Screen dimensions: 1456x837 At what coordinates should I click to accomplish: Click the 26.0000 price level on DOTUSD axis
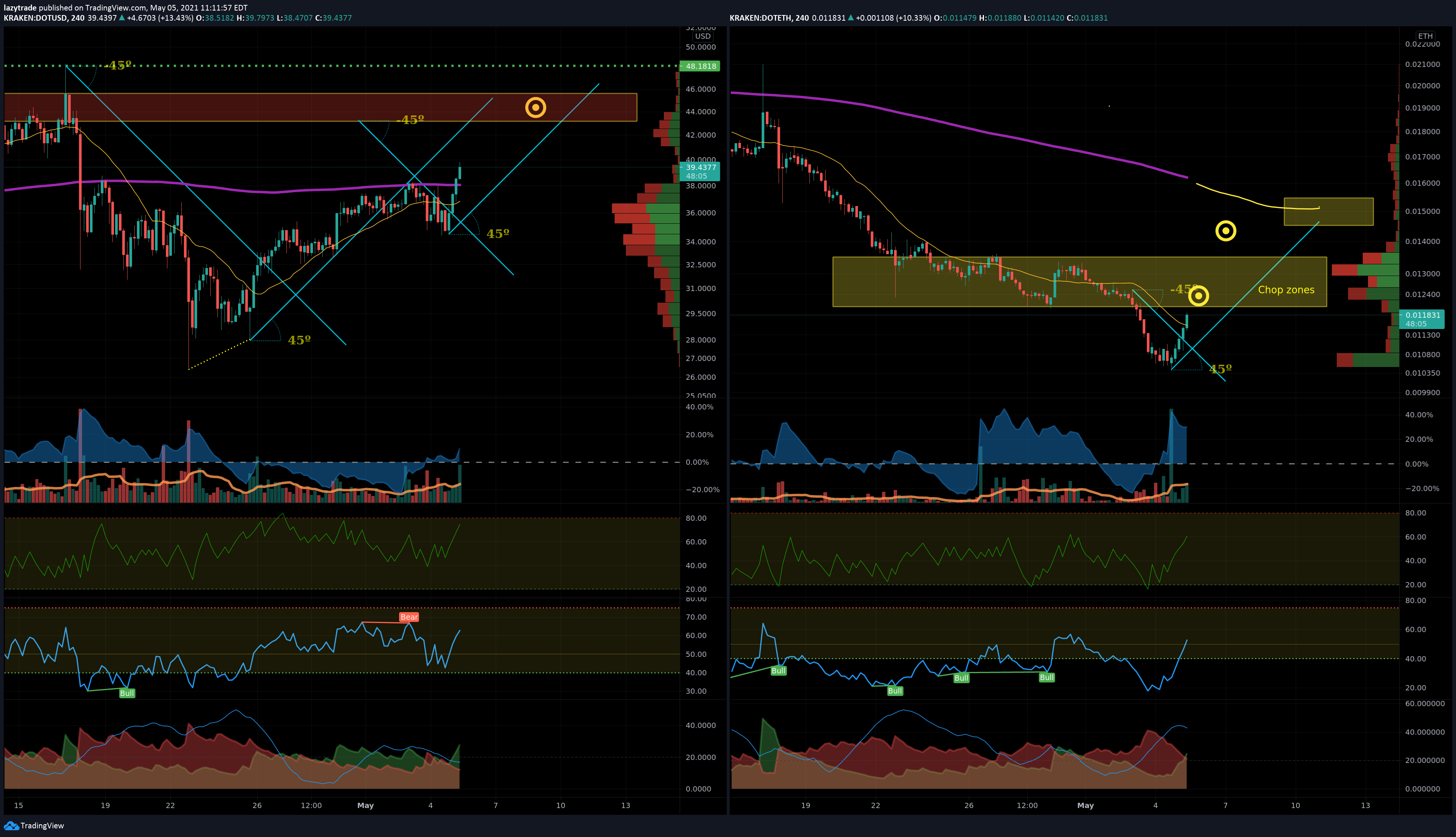point(700,377)
